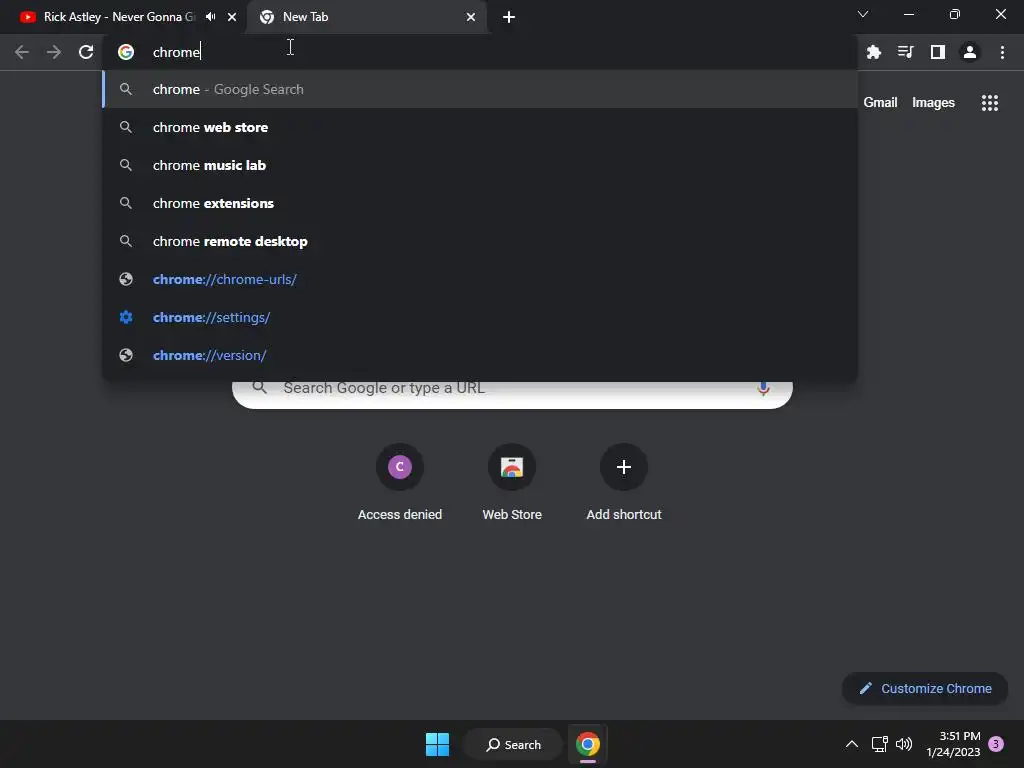This screenshot has height=768, width=1024.
Task: Toggle the side panel icon
Action: pyautogui.click(x=938, y=52)
